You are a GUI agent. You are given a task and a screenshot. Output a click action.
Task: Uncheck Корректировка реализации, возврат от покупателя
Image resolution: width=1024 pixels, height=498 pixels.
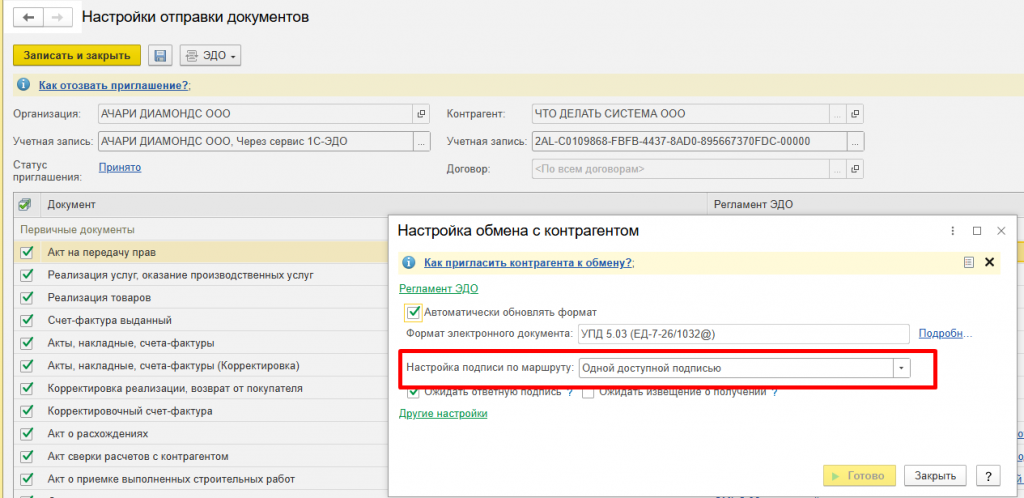click(x=27, y=388)
